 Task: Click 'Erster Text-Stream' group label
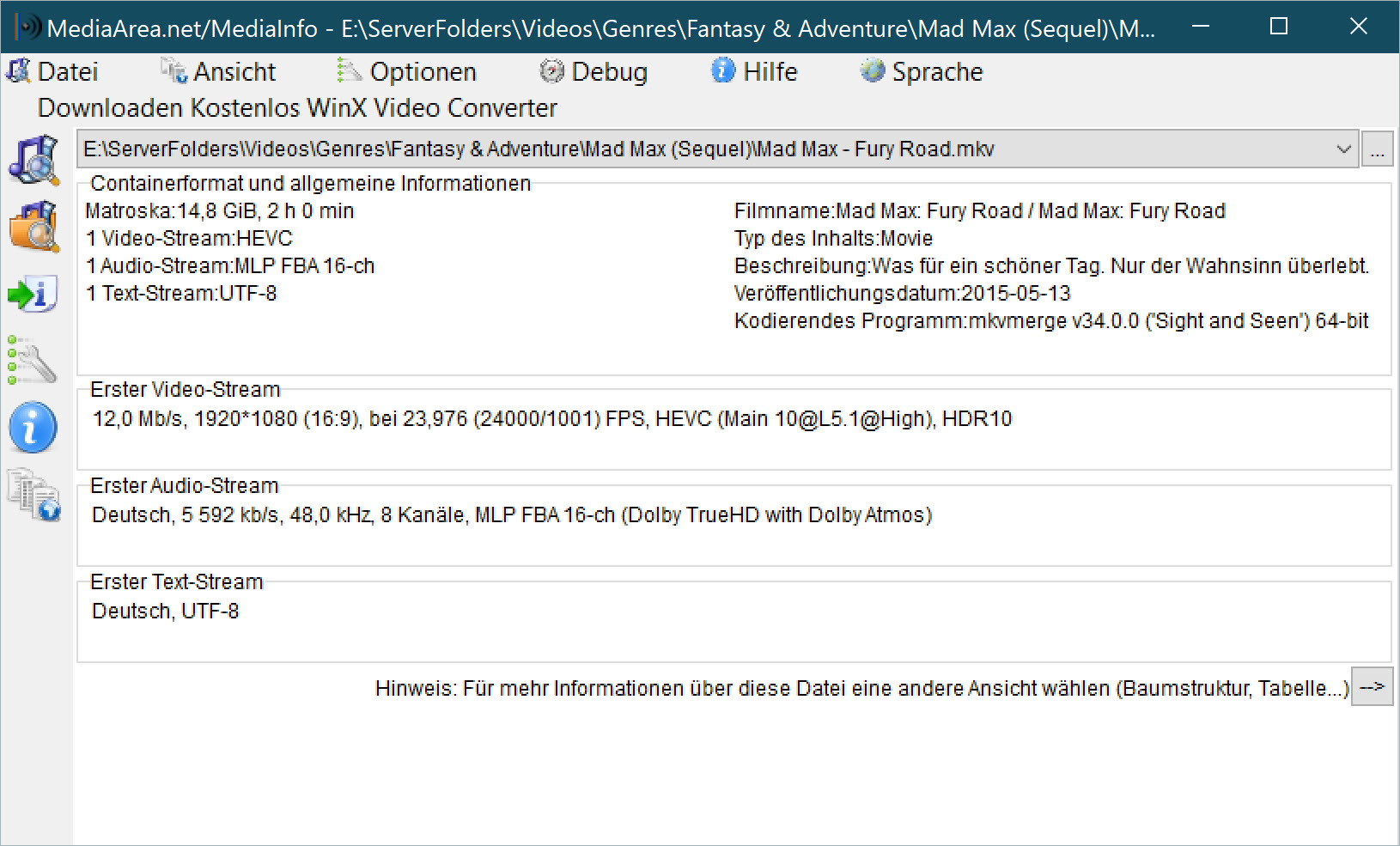177,582
